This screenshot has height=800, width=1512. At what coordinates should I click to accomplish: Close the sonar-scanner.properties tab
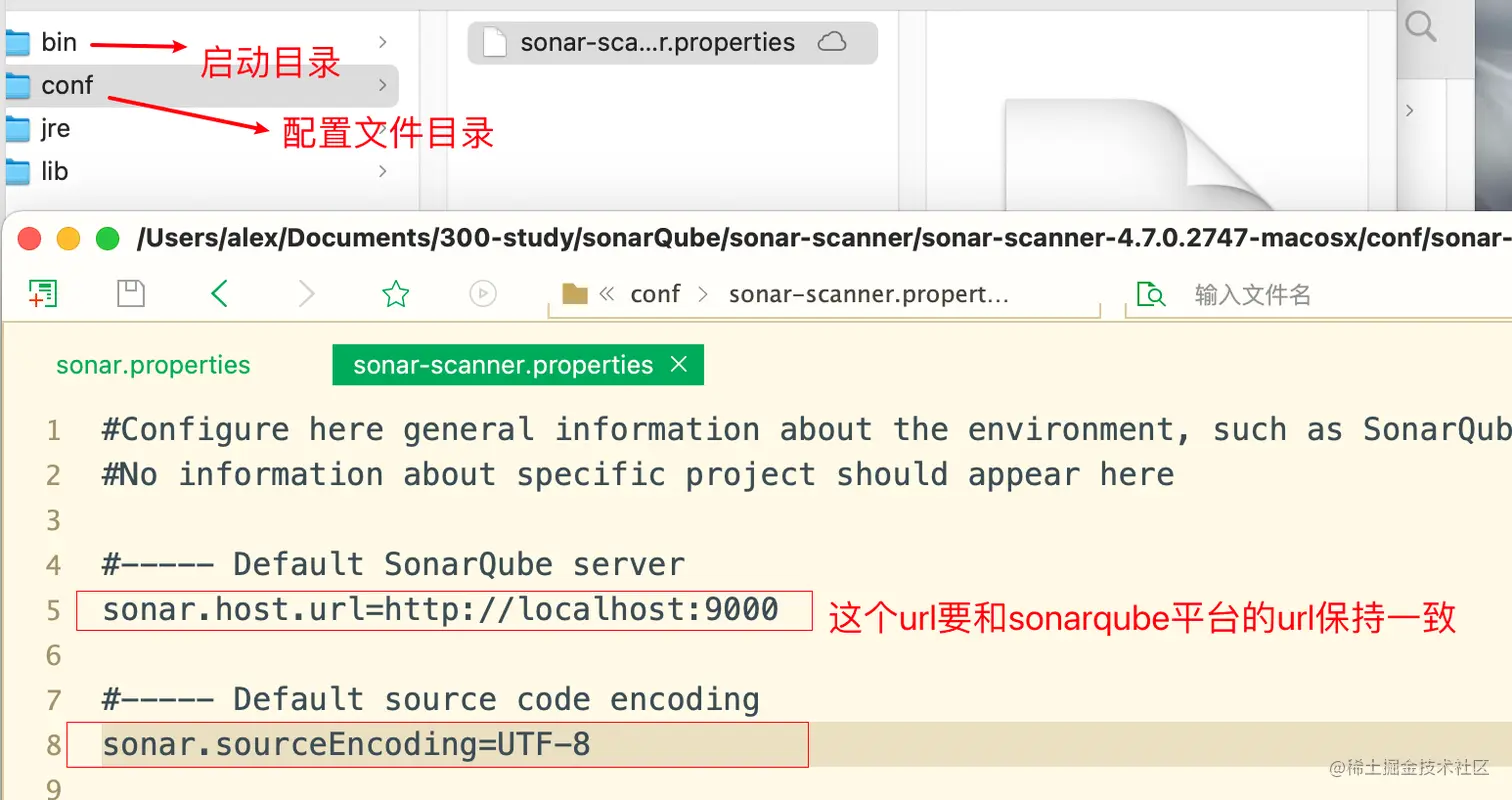pos(679,365)
